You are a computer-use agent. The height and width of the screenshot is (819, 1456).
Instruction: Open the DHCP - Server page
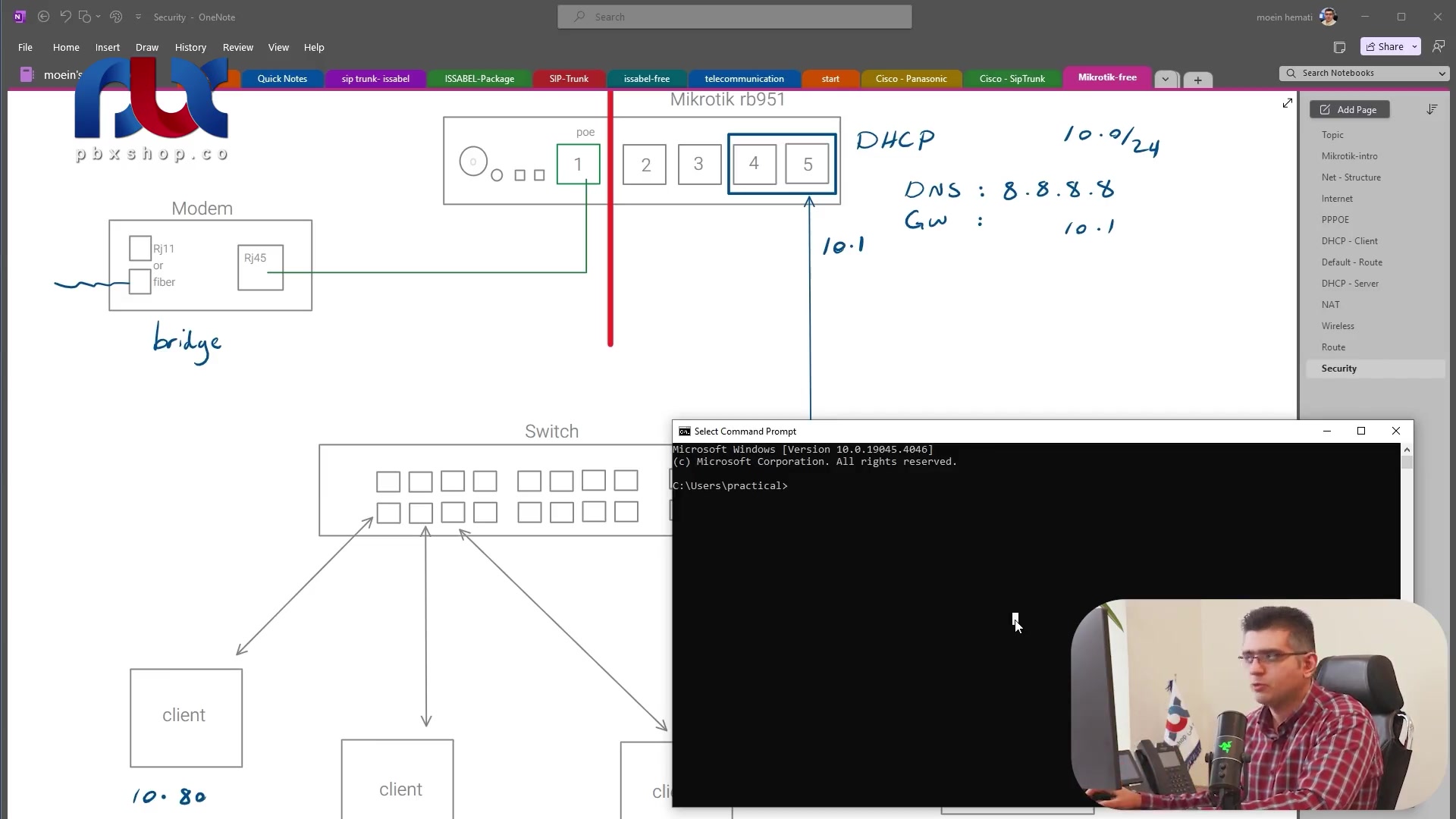pos(1349,284)
